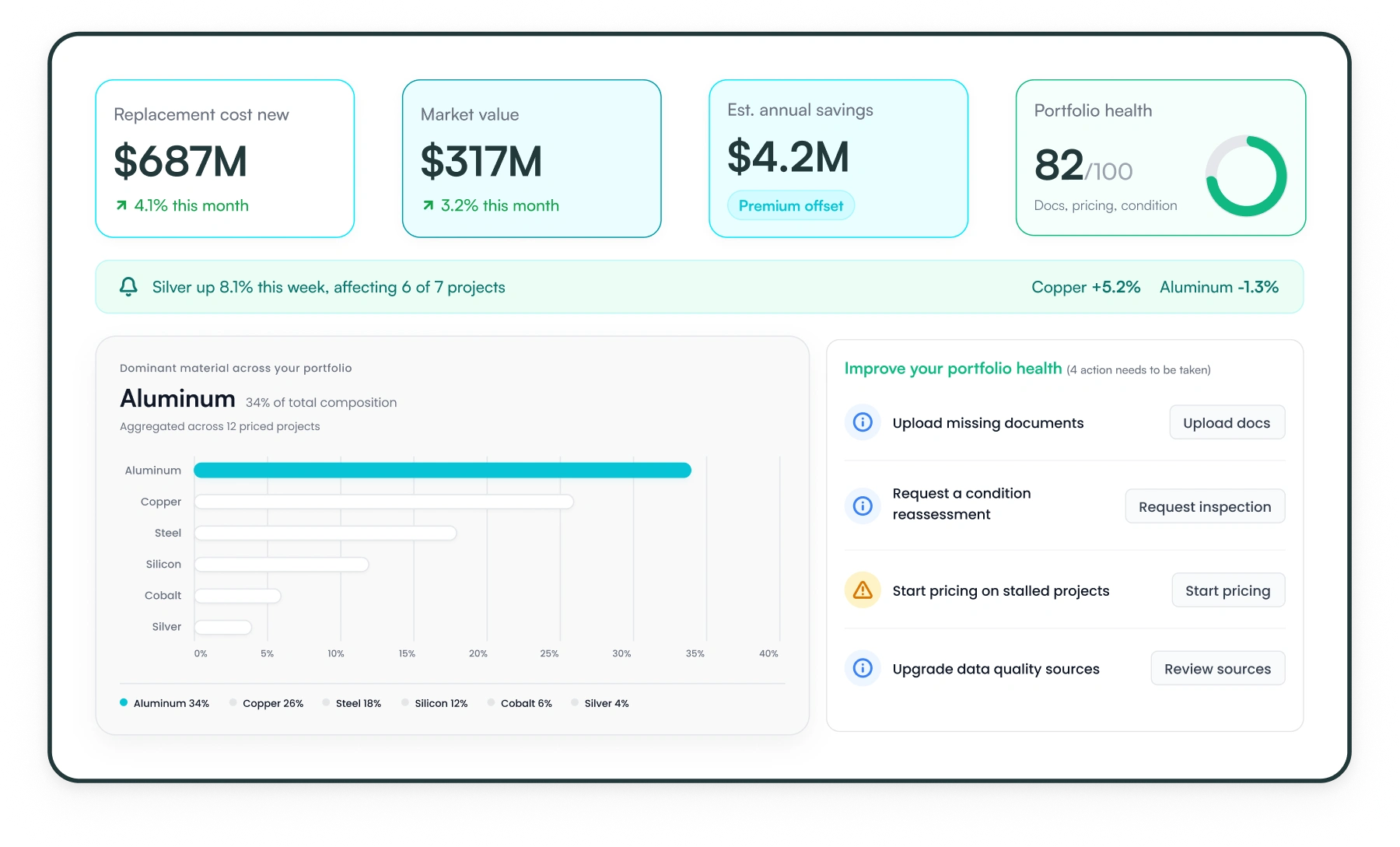Select the Silicon 12% legend item
Screen dimensions: 1400x847
(434, 703)
